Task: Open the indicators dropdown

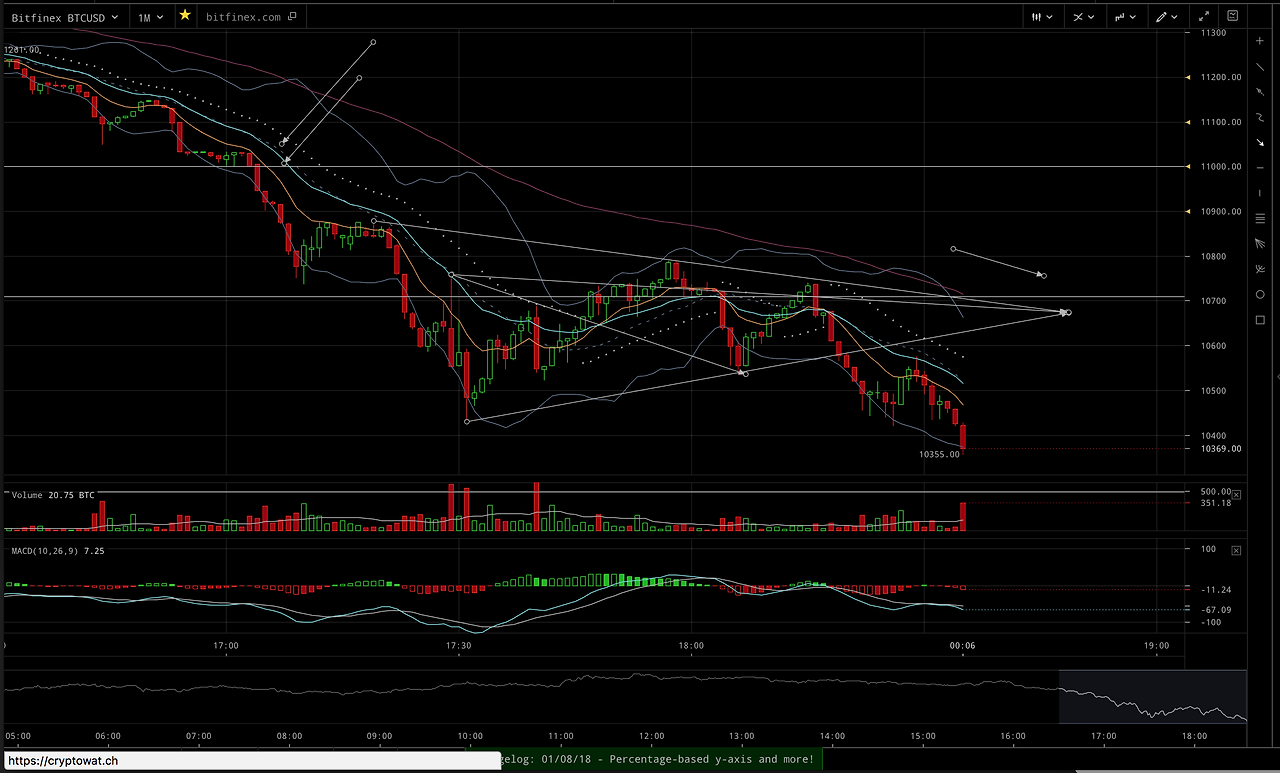Action: point(1126,17)
